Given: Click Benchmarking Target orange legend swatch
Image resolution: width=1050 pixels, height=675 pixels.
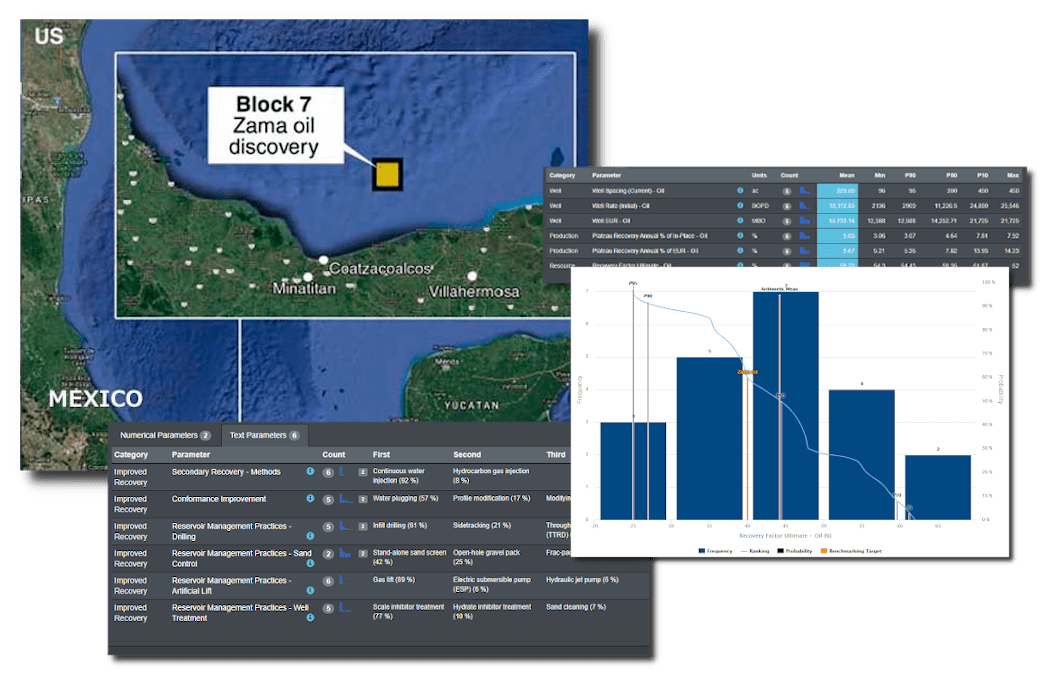Looking at the screenshot, I should pos(824,551).
